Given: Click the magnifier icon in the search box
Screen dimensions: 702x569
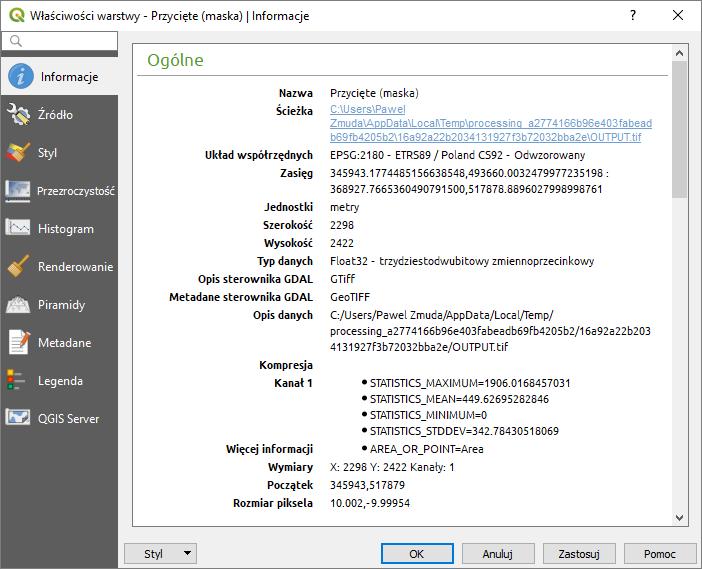Looking at the screenshot, I should pyautogui.click(x=16, y=41).
